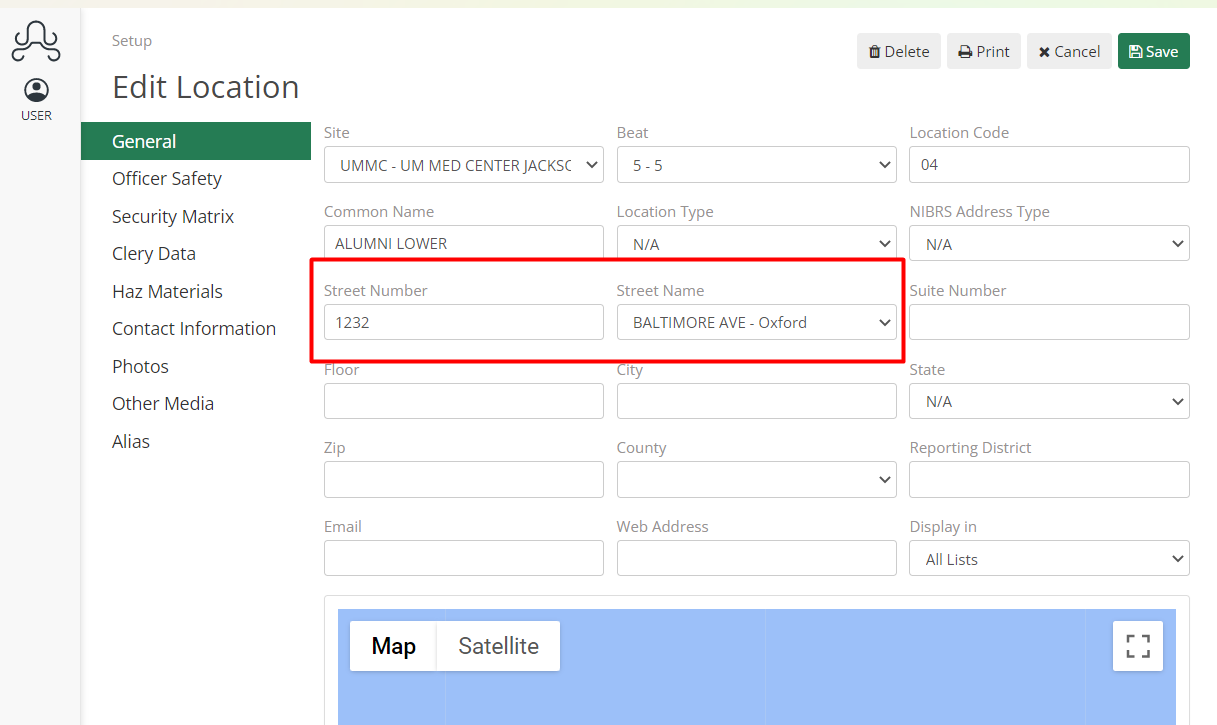The image size is (1217, 725).
Task: Select the Photos sidebar entry
Action: click(140, 366)
